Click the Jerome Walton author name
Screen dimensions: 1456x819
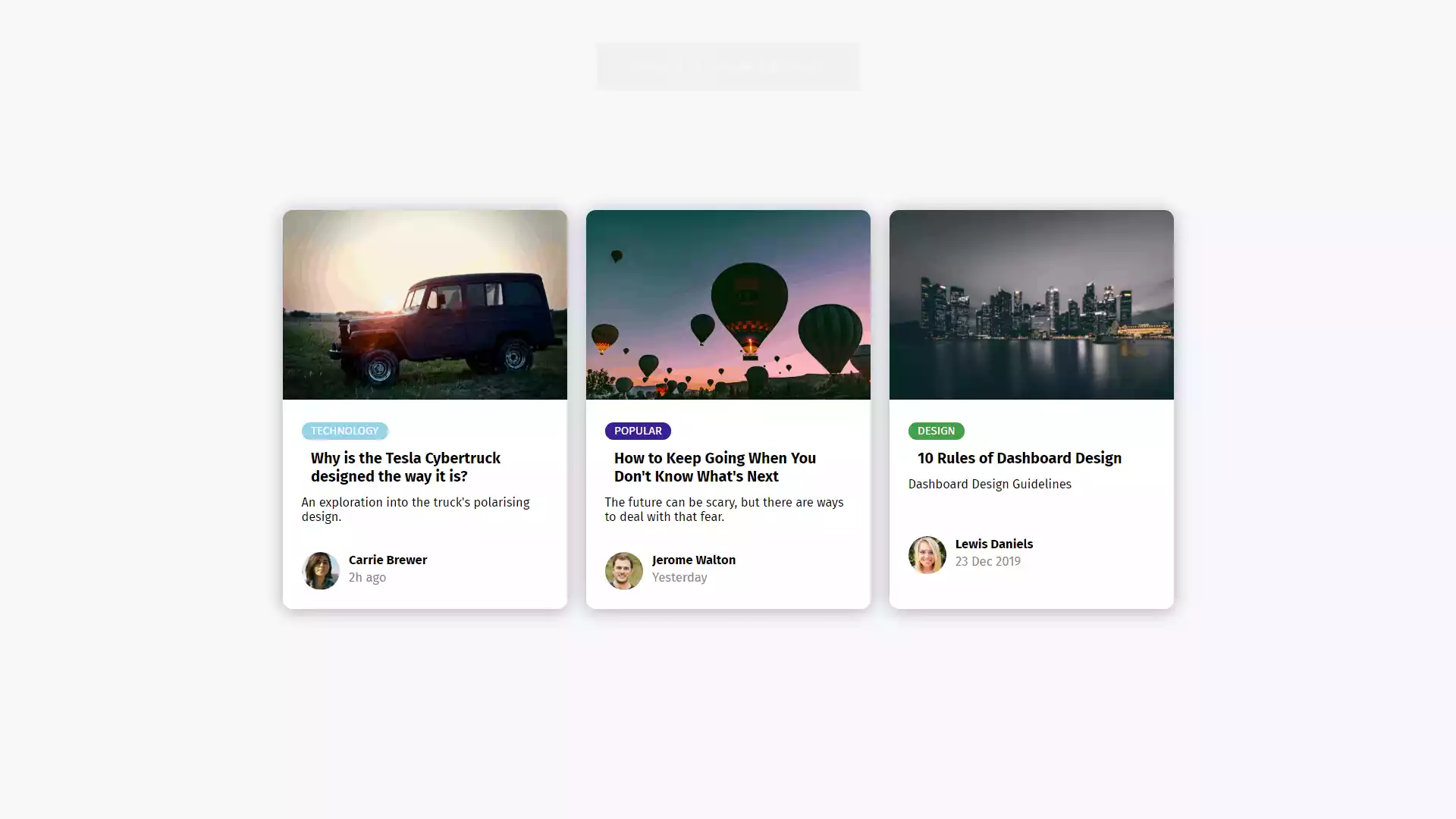point(693,560)
